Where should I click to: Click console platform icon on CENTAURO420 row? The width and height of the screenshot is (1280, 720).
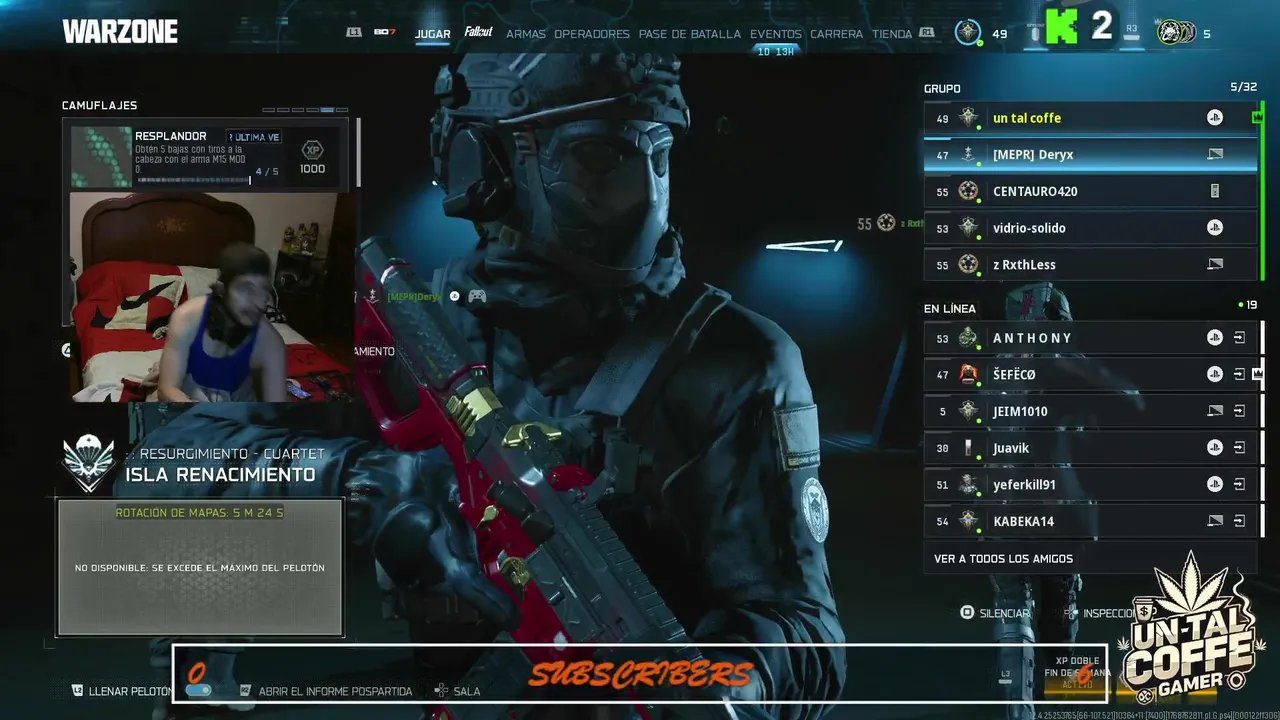tap(1215, 191)
